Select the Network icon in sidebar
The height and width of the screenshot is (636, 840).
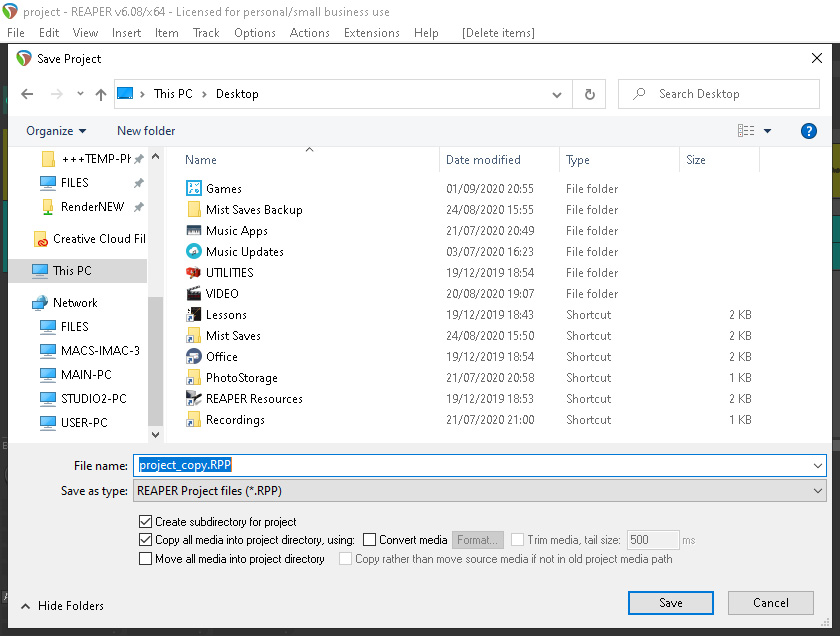click(40, 303)
